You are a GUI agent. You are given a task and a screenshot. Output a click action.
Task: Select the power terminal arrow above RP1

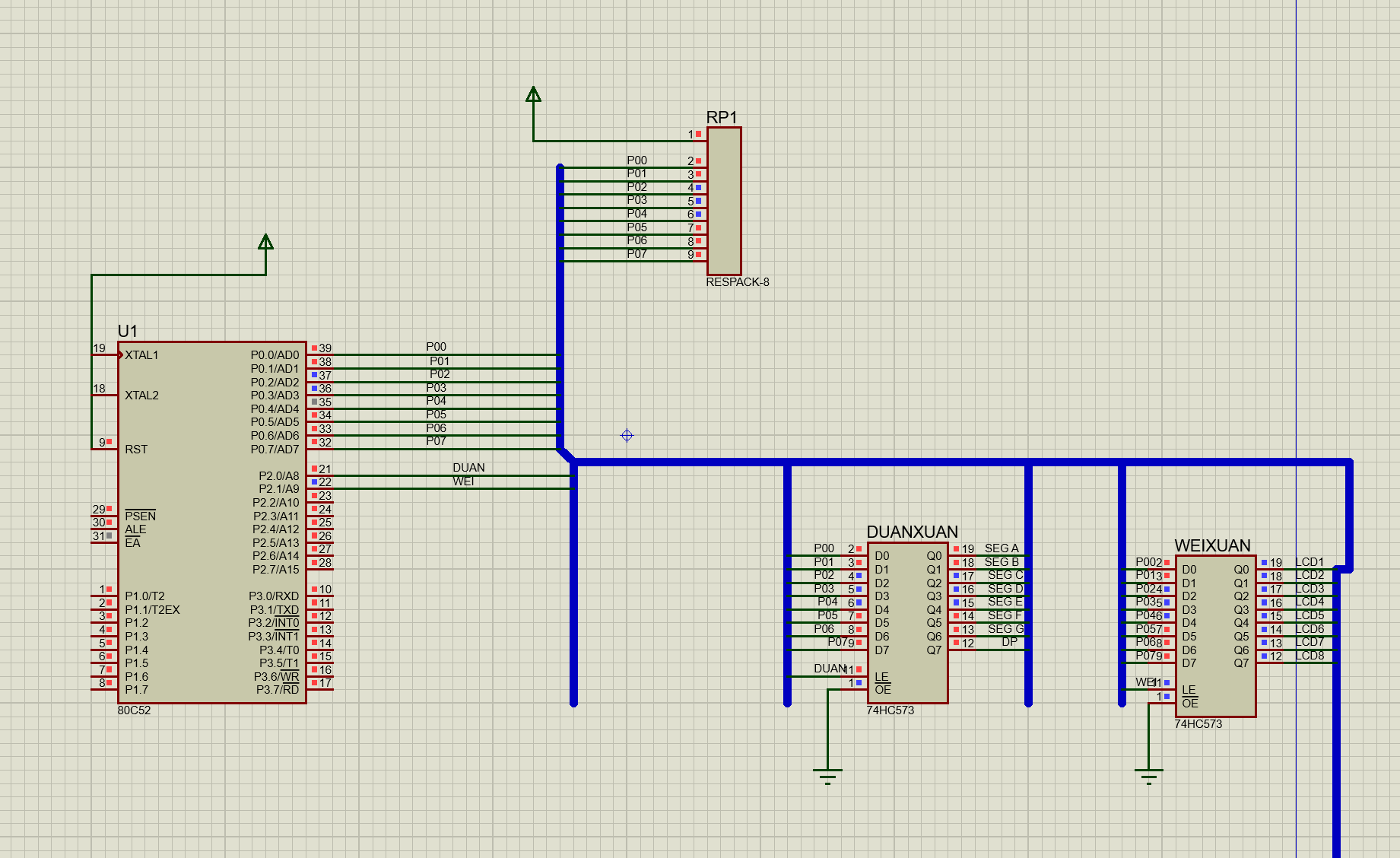tap(533, 94)
